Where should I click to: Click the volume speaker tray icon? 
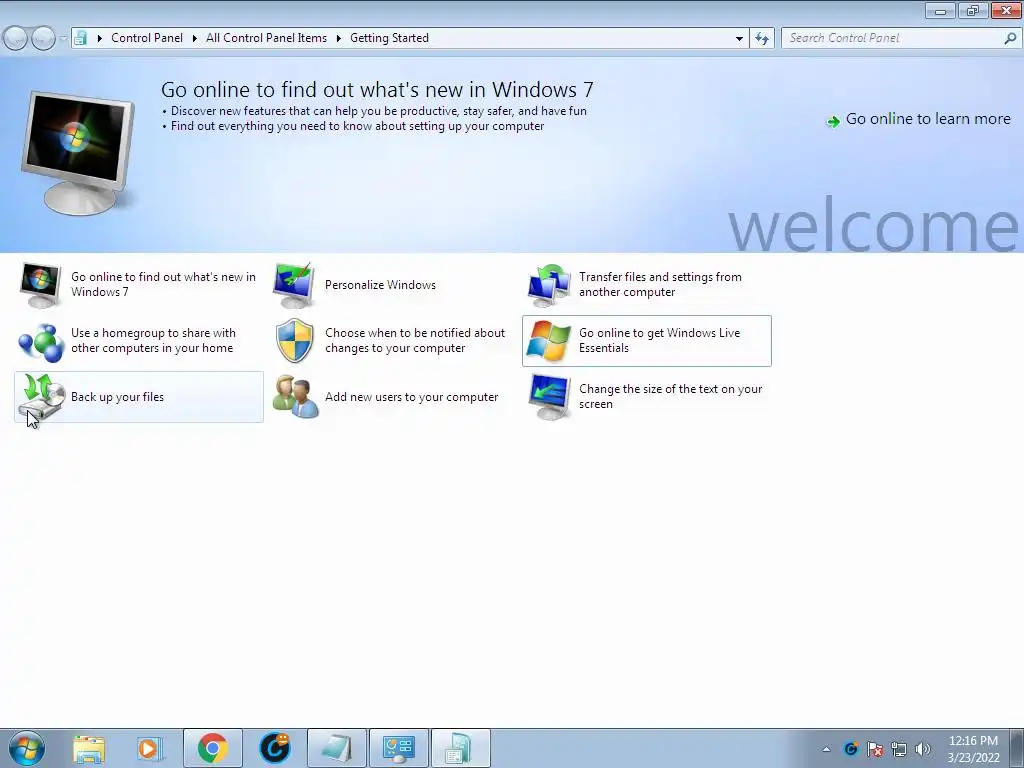click(x=923, y=749)
